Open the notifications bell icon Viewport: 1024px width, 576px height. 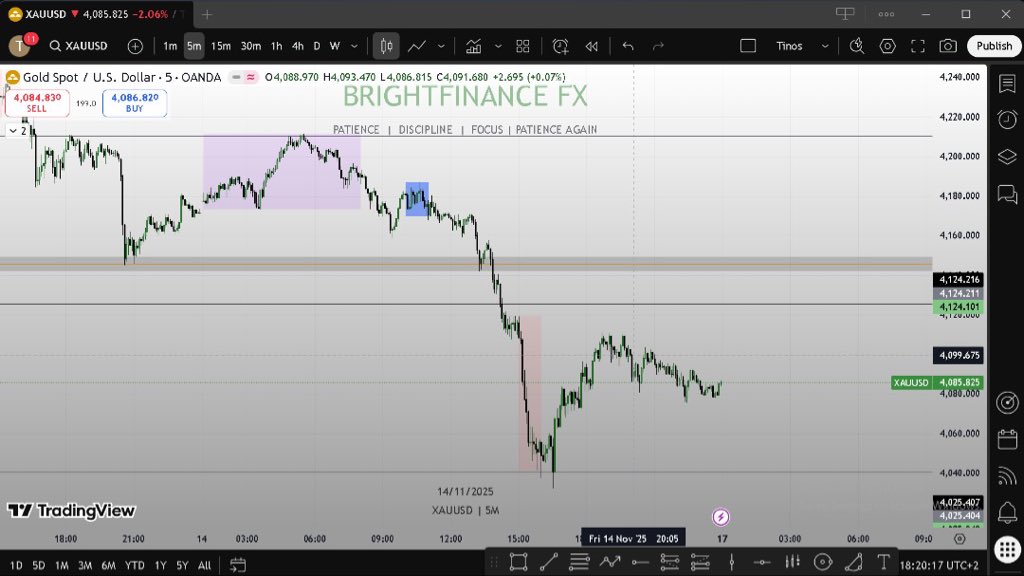[1007, 512]
